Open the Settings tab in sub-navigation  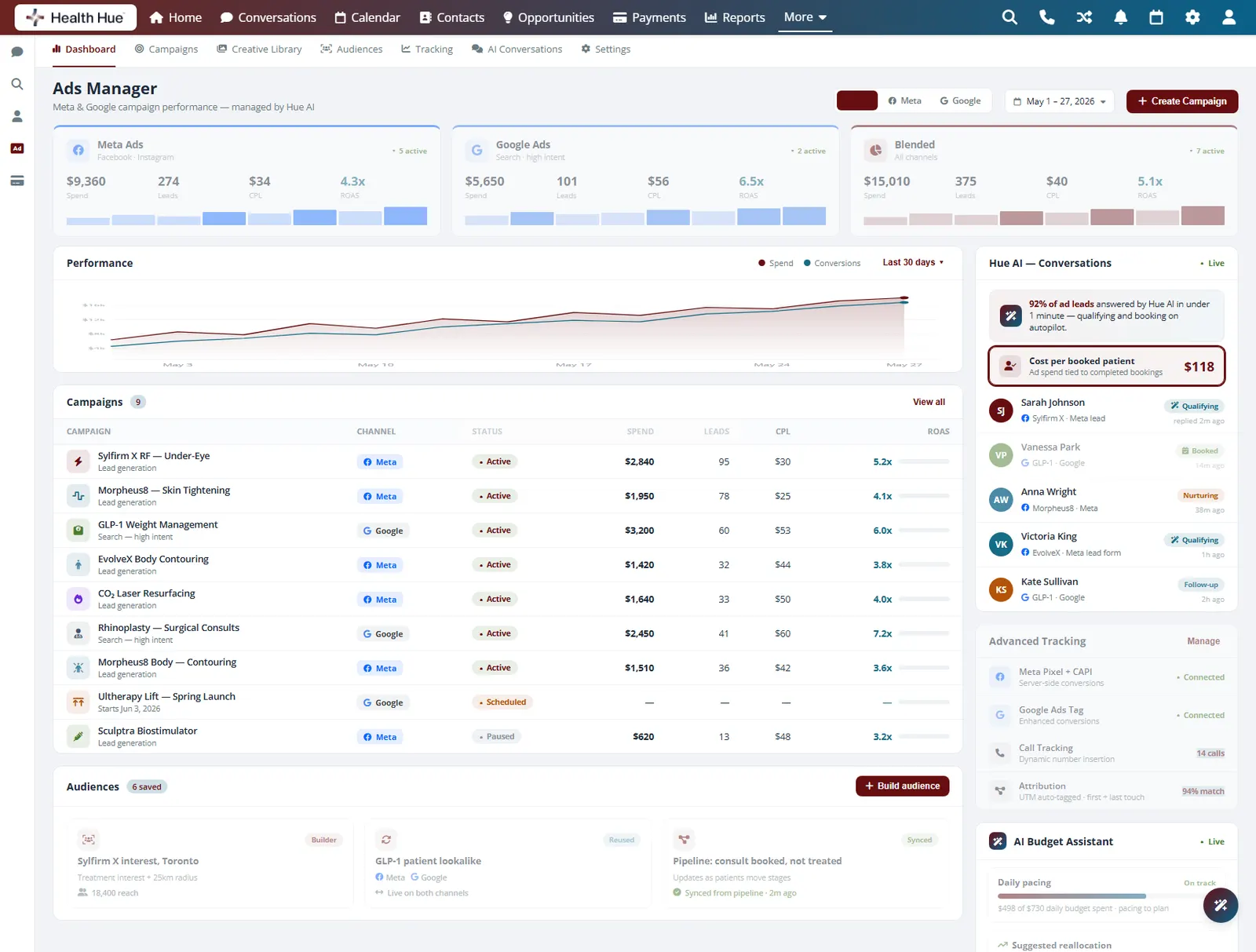606,49
